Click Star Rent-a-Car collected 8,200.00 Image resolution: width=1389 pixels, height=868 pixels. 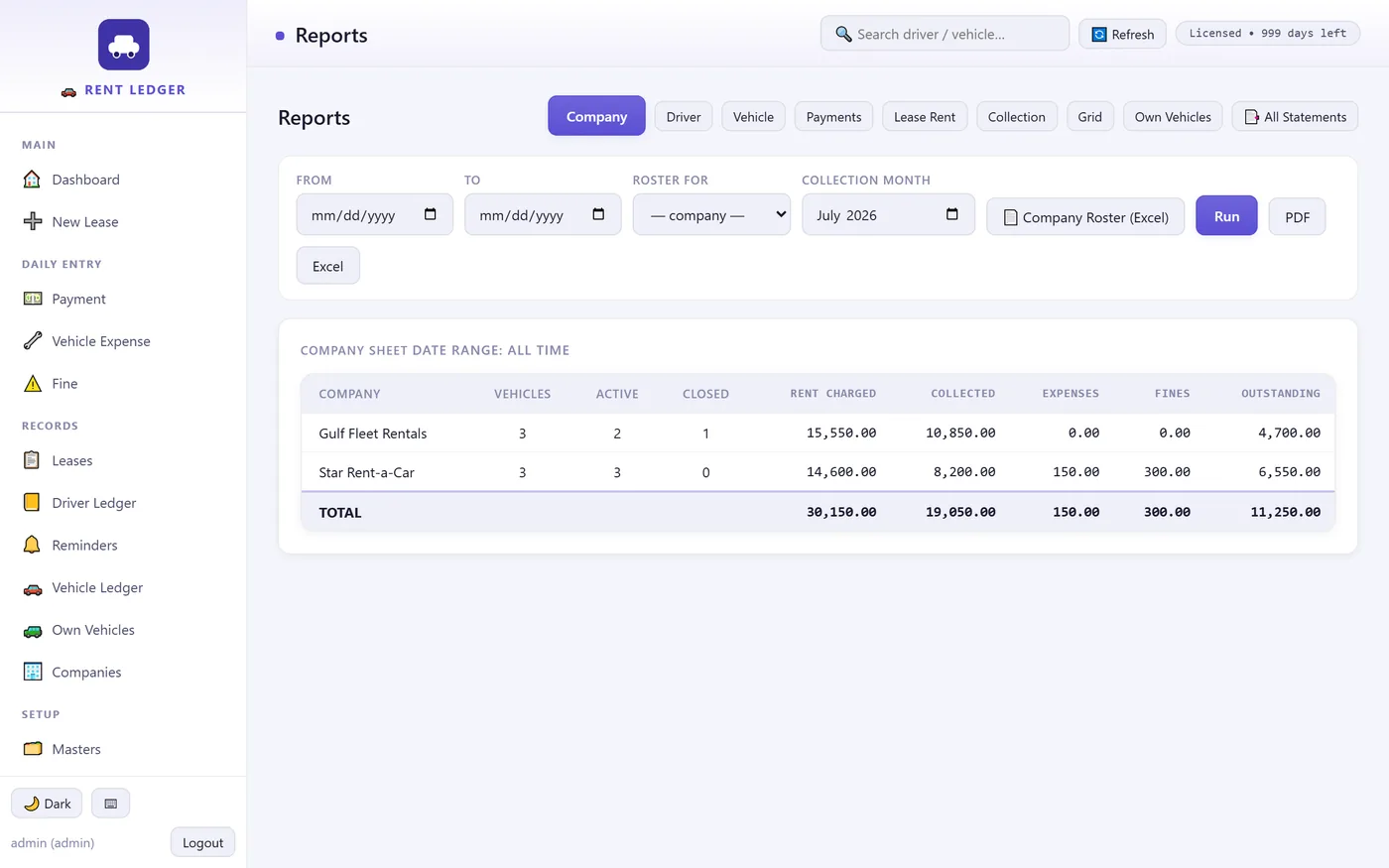coord(964,472)
